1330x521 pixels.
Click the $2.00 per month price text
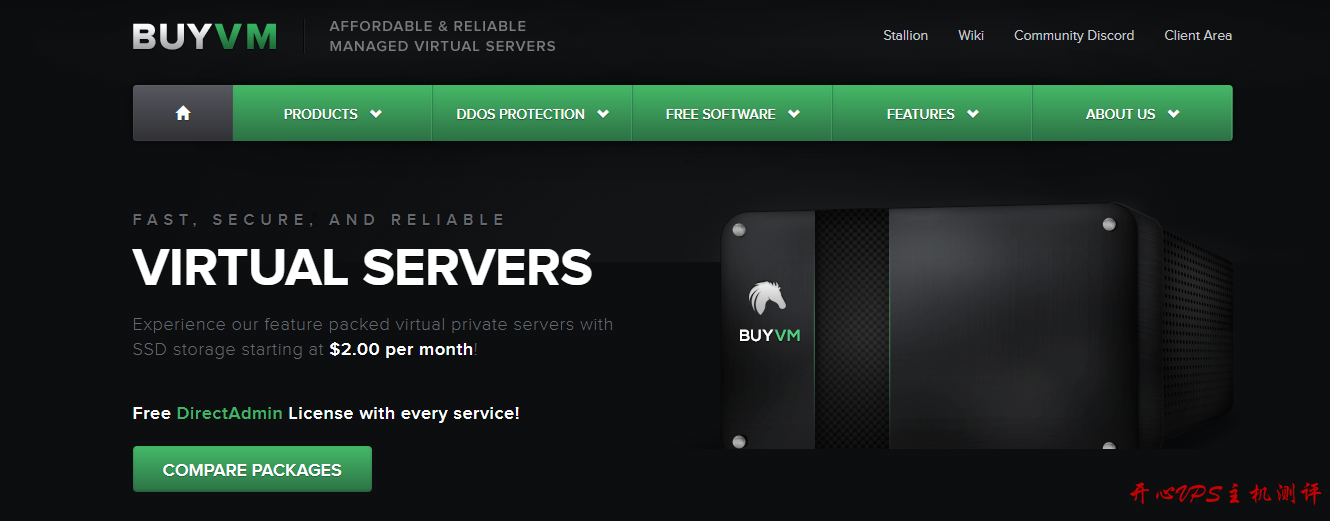[401, 350]
